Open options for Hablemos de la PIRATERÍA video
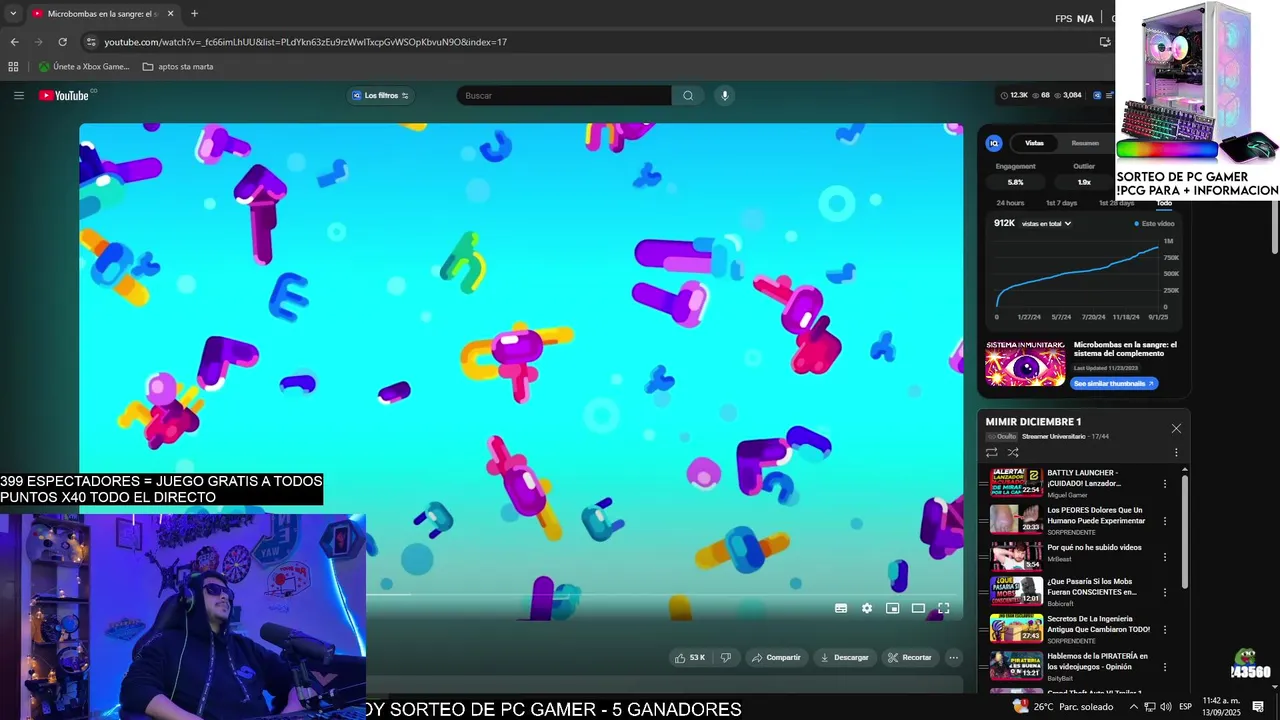 1165,667
